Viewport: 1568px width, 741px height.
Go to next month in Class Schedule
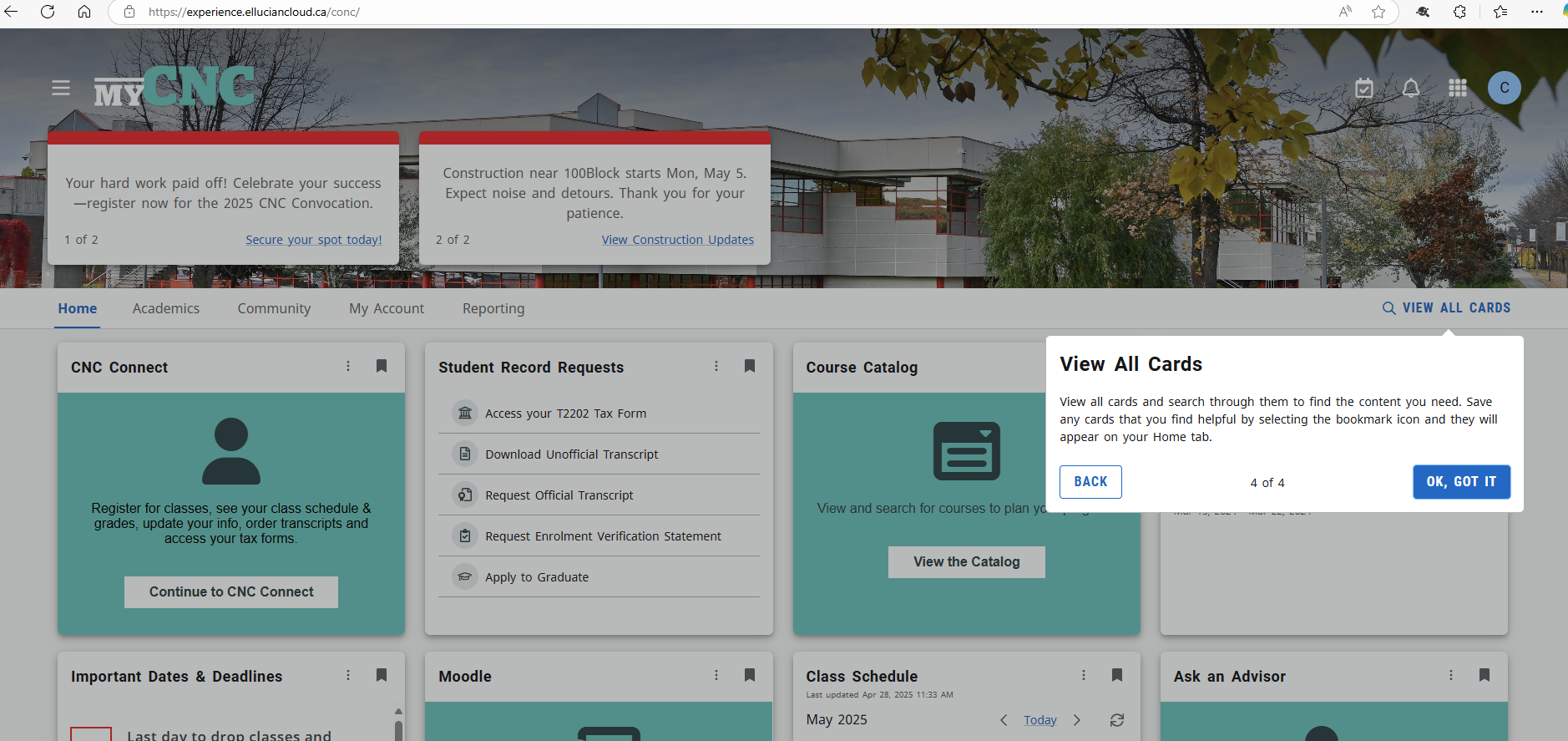coord(1077,720)
